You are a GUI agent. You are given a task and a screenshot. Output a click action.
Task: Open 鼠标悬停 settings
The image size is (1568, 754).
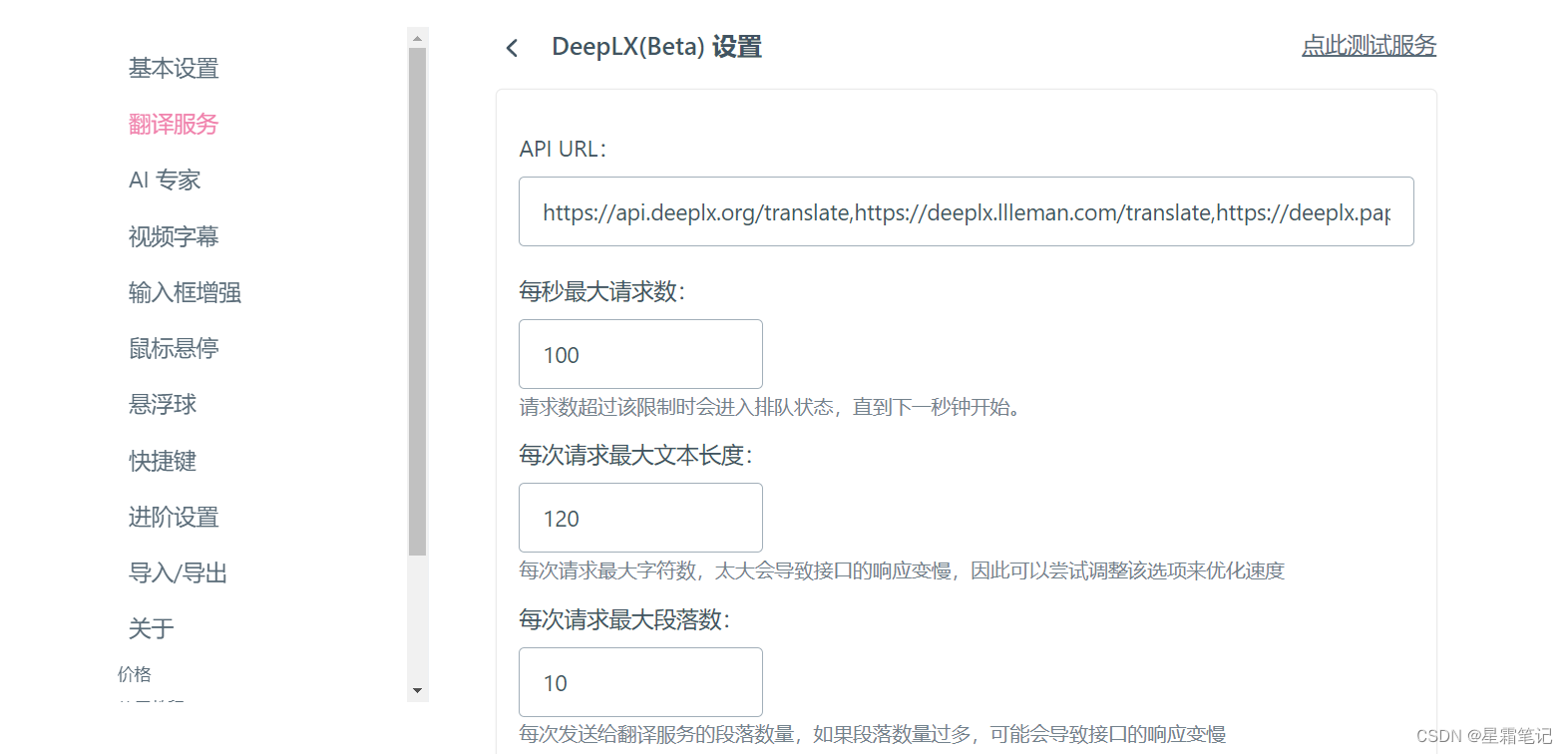pos(174,348)
